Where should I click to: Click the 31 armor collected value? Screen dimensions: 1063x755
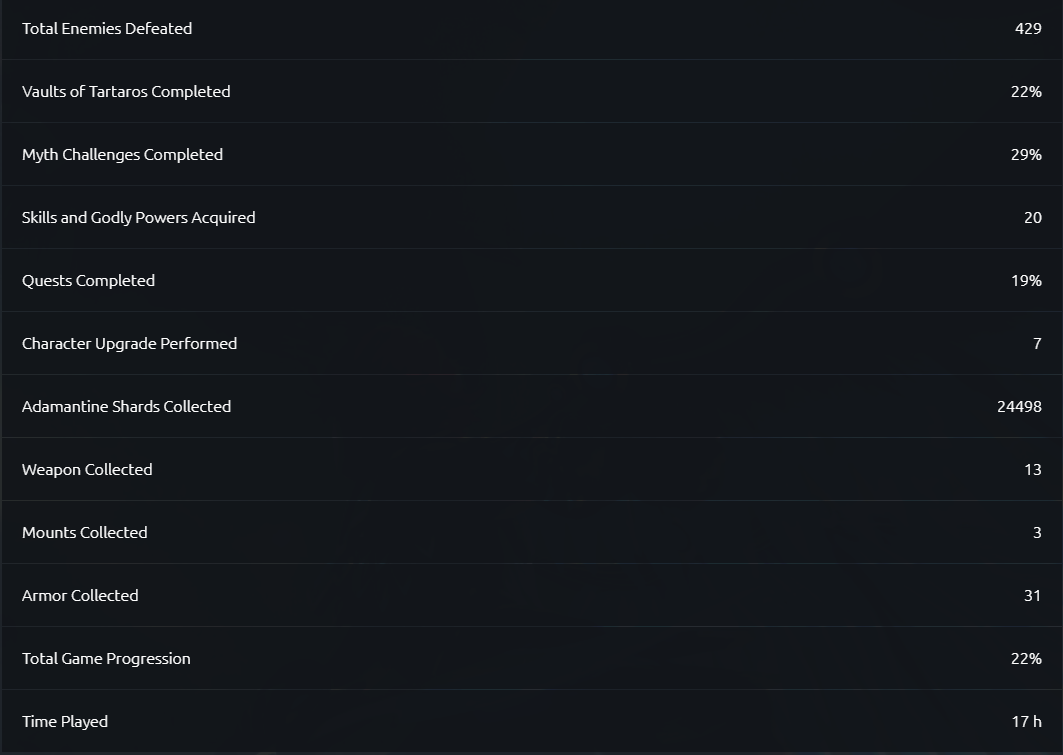(1032, 596)
